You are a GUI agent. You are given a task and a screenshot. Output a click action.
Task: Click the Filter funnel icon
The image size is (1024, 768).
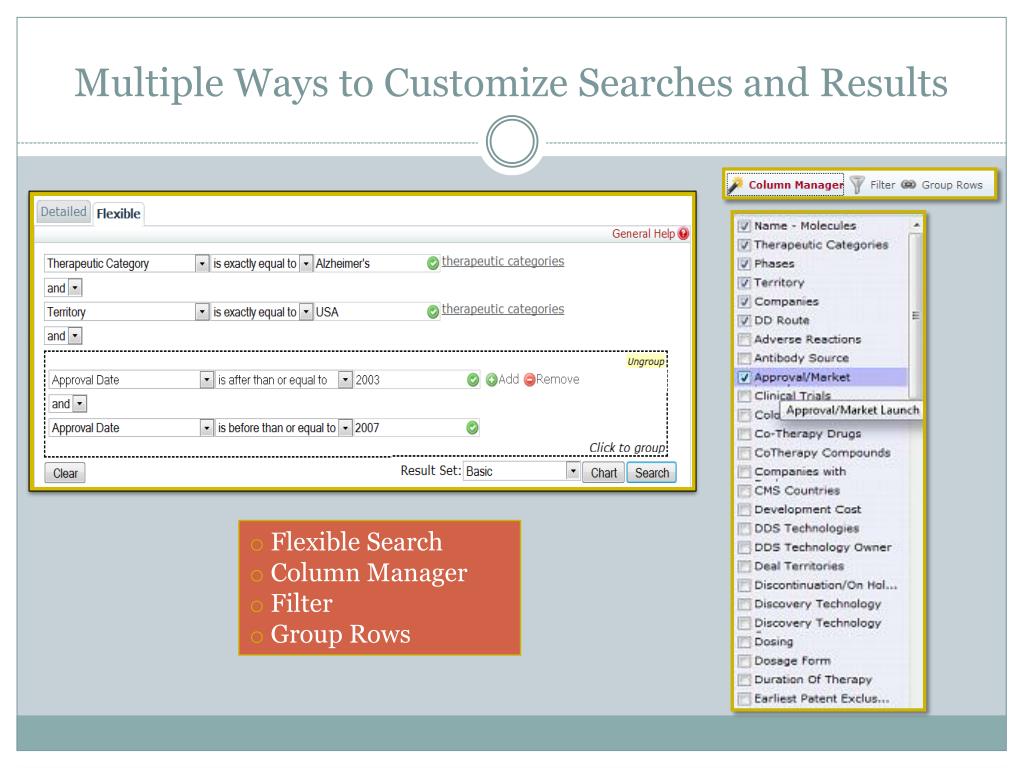click(857, 185)
